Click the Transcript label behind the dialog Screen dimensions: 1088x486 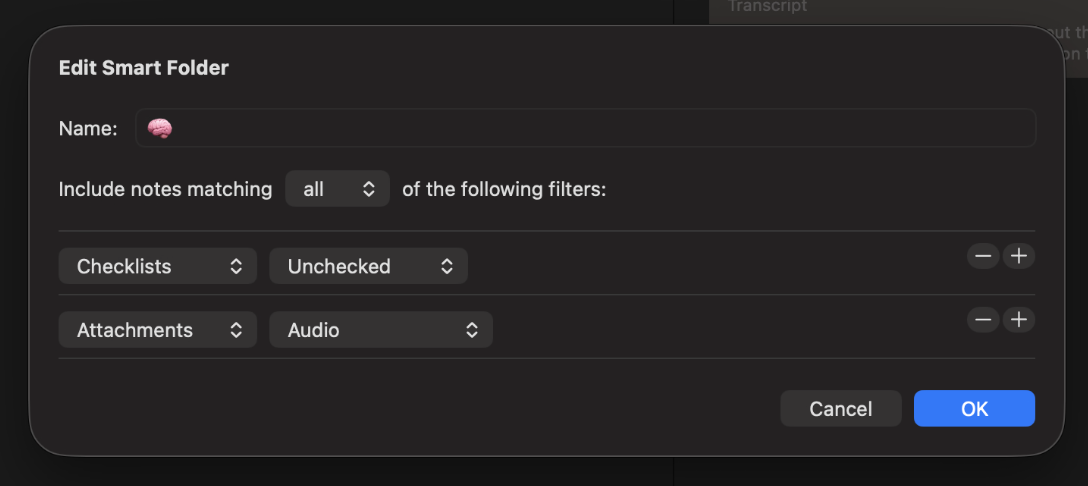[767, 6]
